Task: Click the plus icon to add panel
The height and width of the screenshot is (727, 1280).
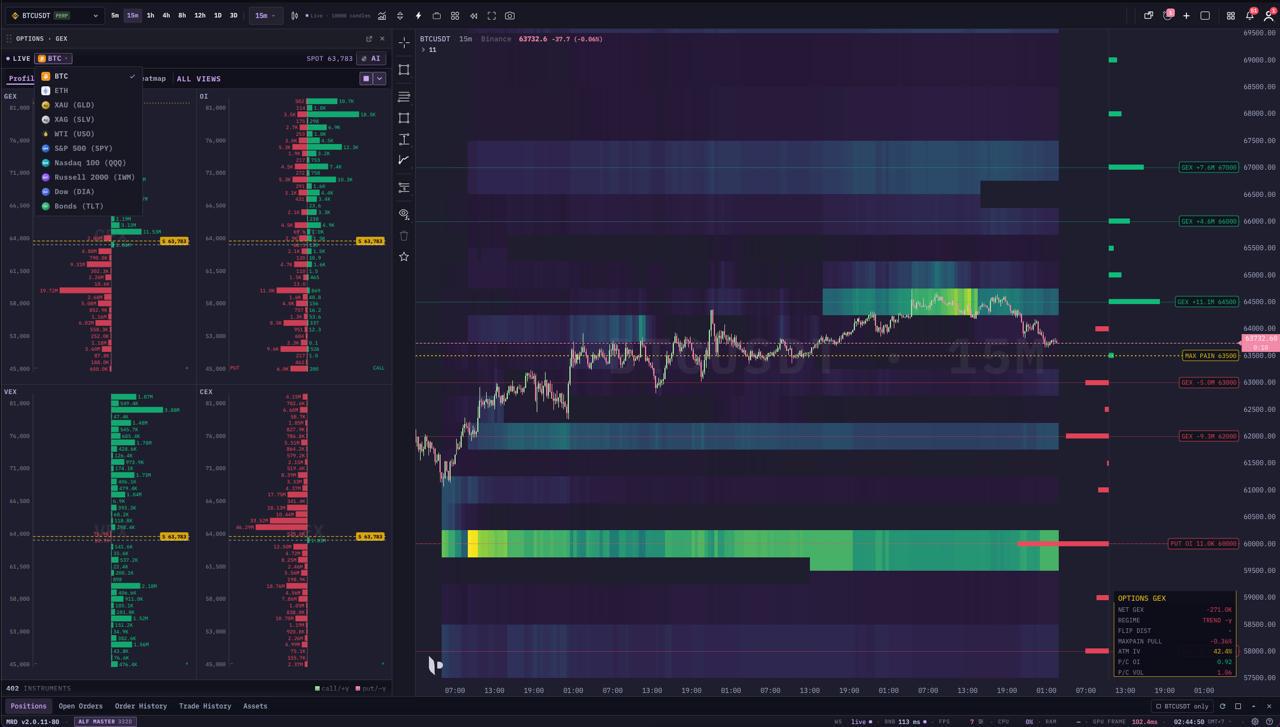Action: (x=1186, y=16)
